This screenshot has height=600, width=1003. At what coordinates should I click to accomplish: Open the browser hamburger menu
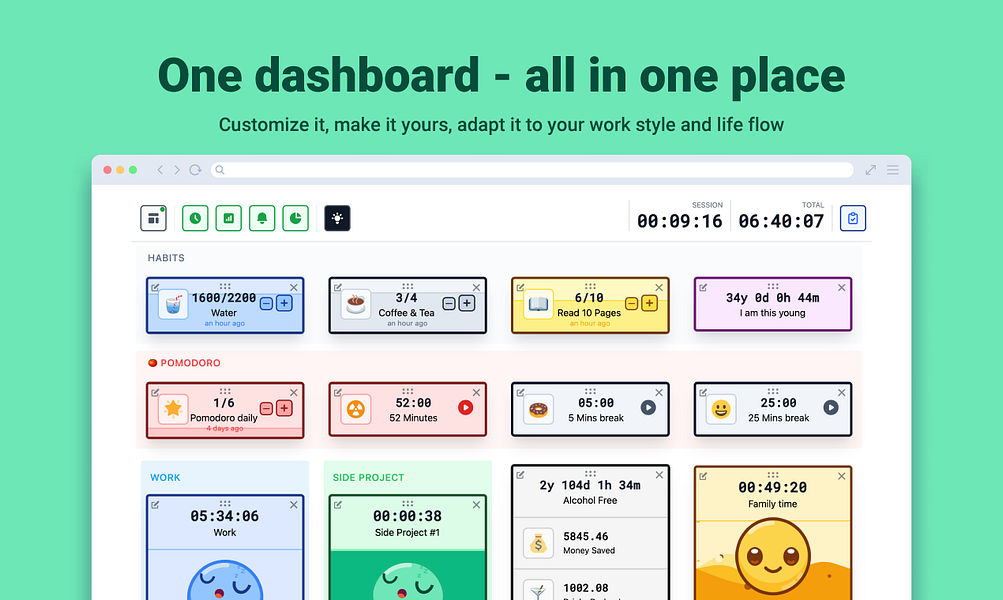(892, 170)
